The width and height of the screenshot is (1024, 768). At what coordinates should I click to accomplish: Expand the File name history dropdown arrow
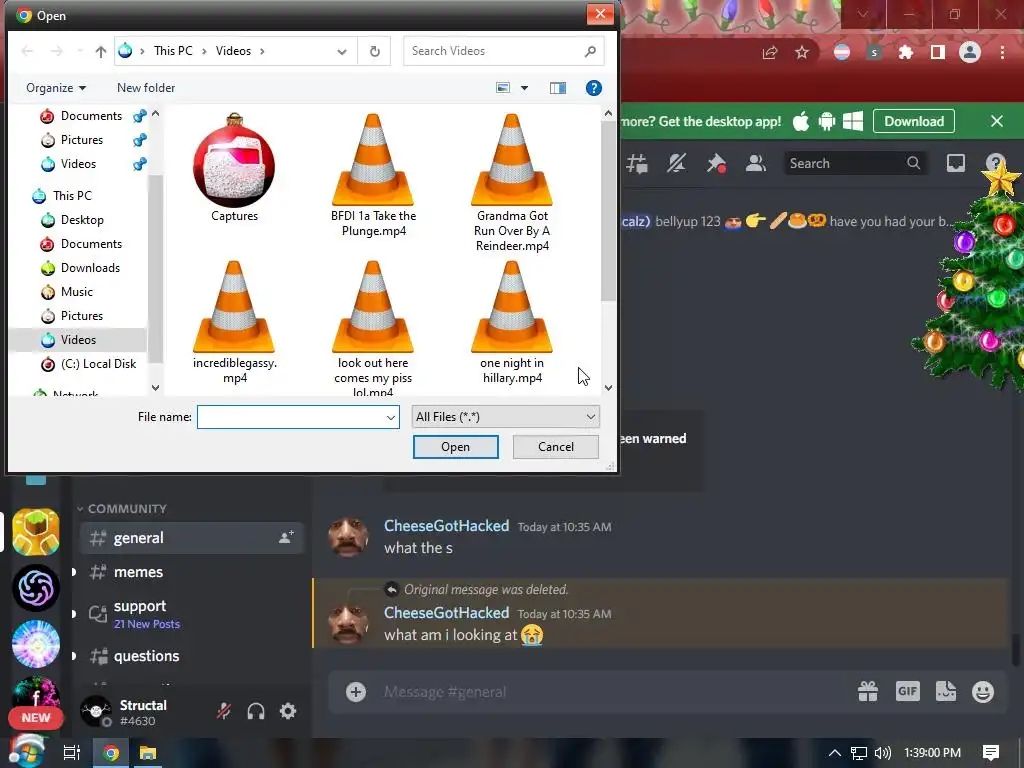point(391,417)
